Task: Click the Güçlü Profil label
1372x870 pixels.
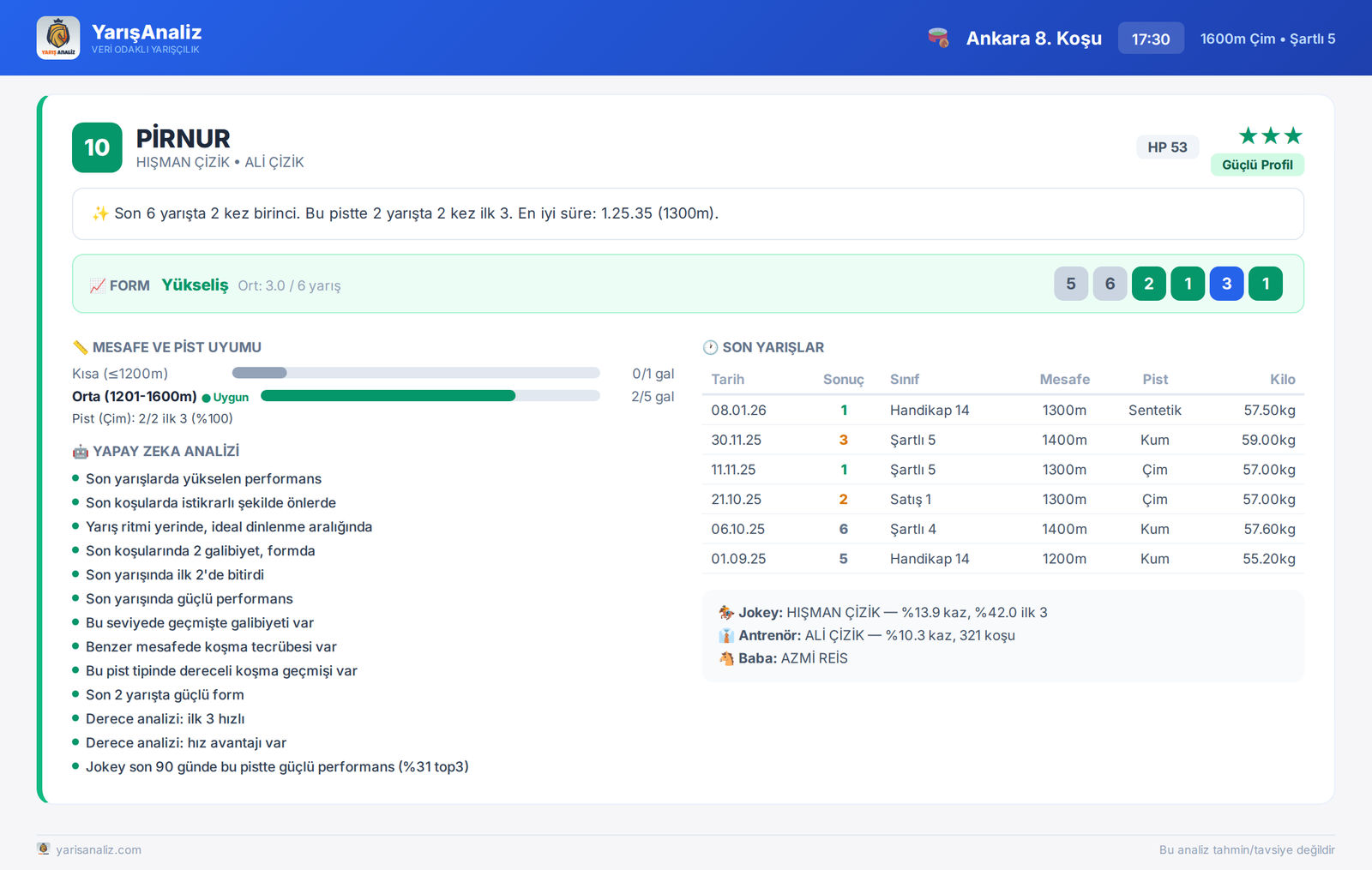Action: (1257, 165)
